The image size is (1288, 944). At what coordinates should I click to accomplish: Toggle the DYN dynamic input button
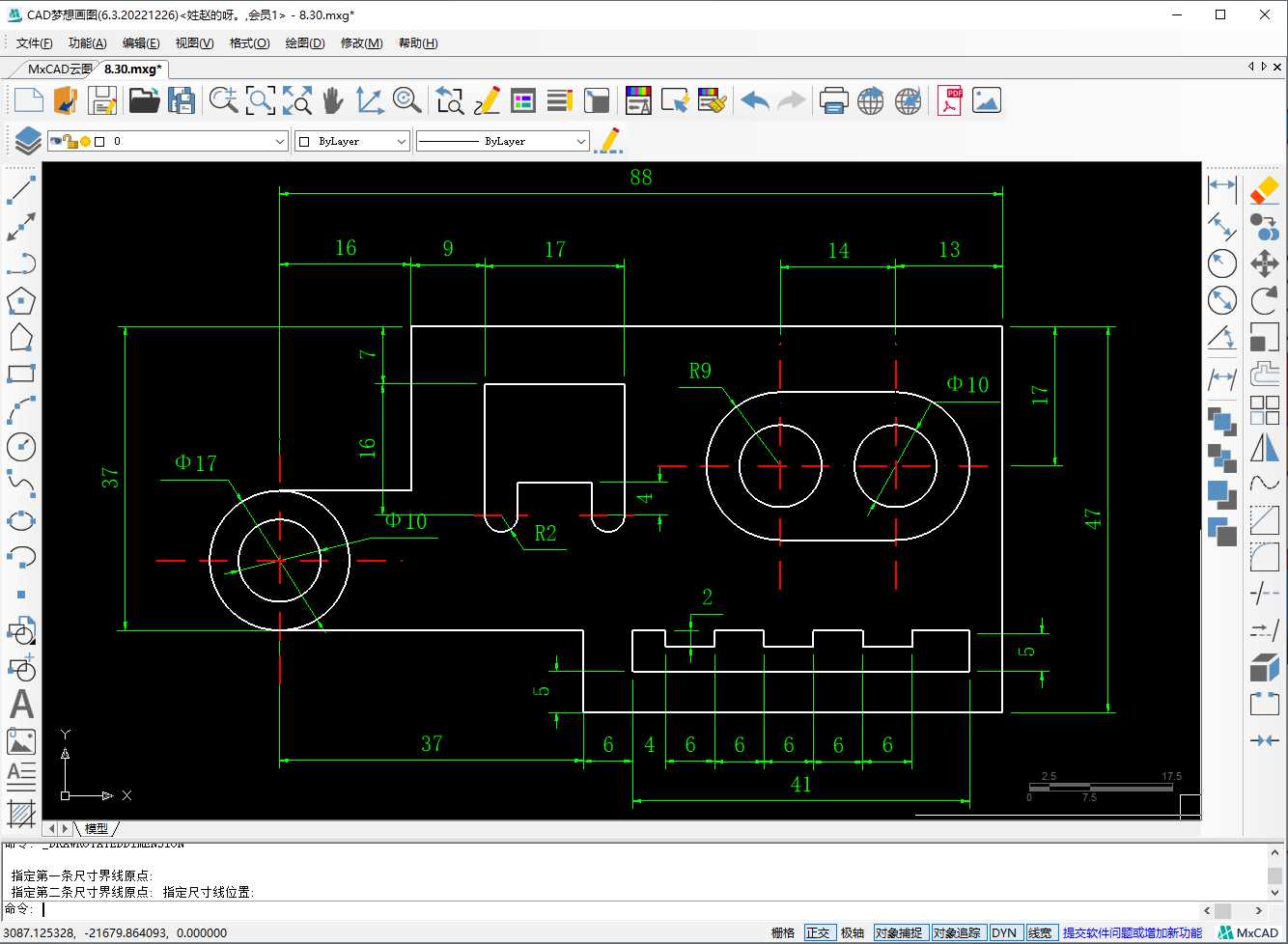coord(1004,932)
